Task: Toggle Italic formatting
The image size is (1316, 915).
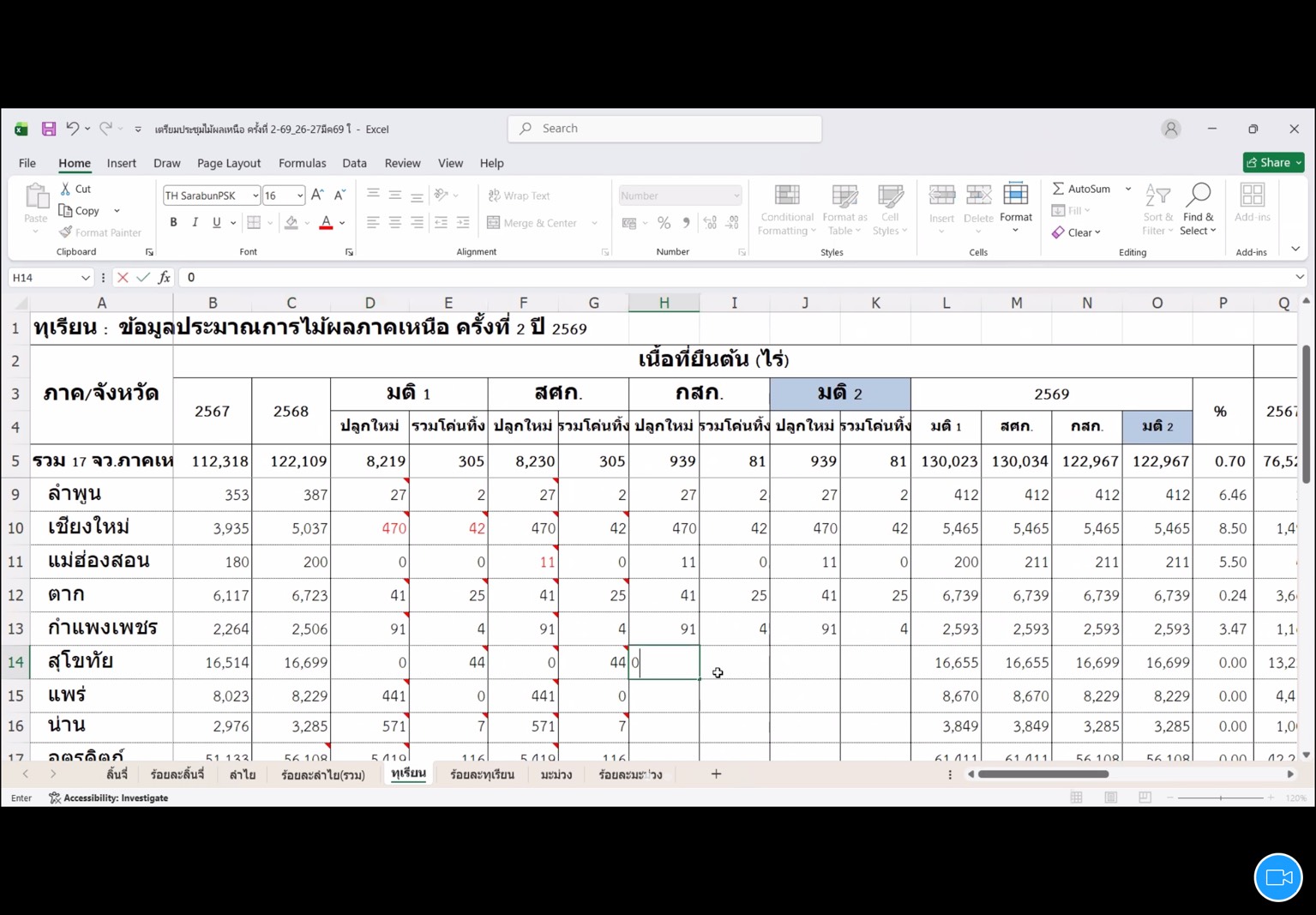Action: pyautogui.click(x=195, y=223)
